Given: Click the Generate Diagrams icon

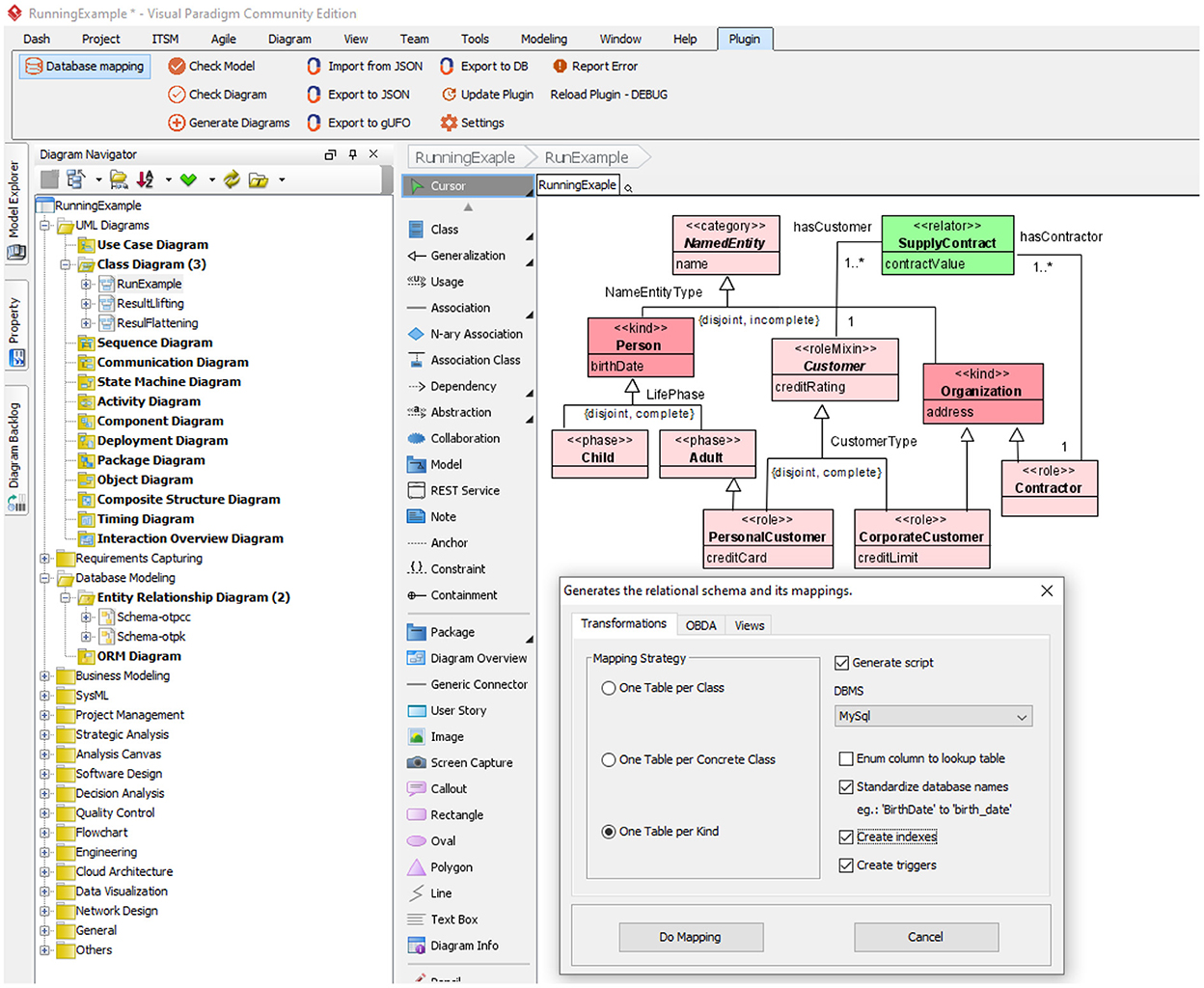Looking at the screenshot, I should (x=177, y=123).
